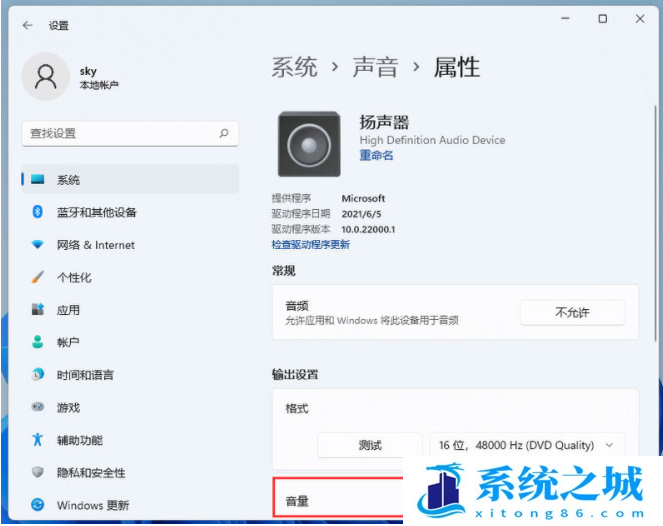Image resolution: width=663 pixels, height=526 pixels.
Task: Open Privacy and security settings
Action: pyautogui.click(x=90, y=473)
